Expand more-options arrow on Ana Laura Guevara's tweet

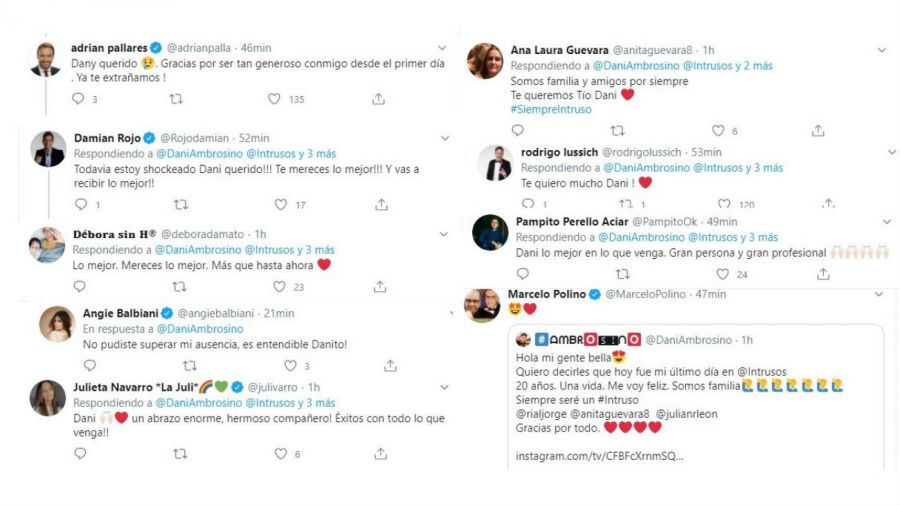[x=881, y=49]
